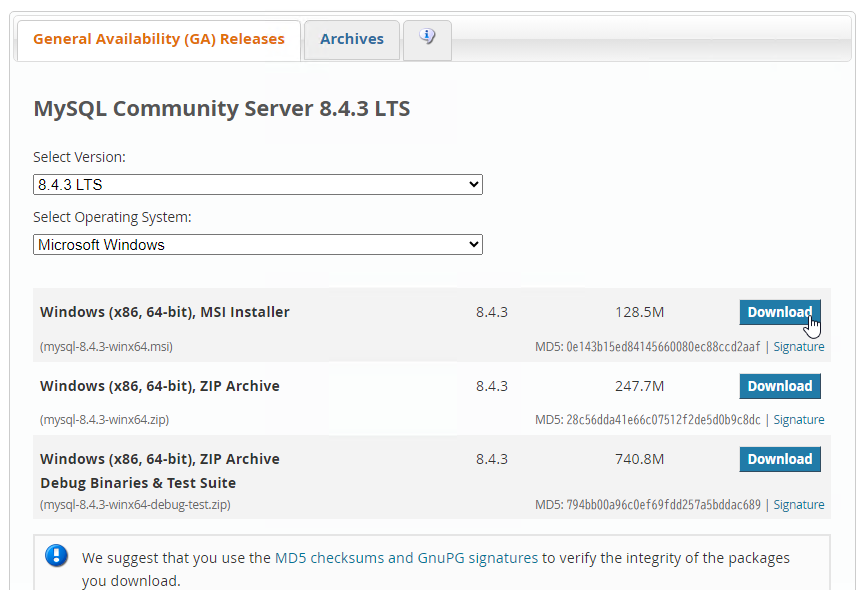Click the Select Operating System: label
Viewport: 868px width, 590px height.
112,218
